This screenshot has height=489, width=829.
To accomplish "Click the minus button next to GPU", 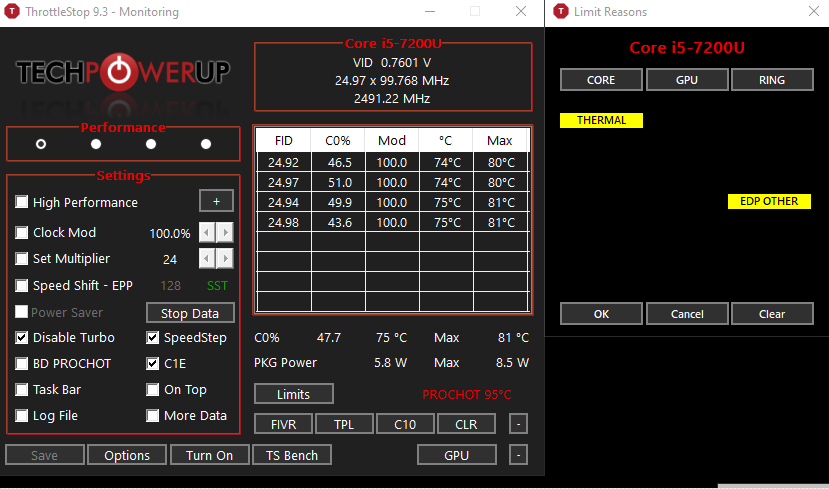I will tap(519, 455).
